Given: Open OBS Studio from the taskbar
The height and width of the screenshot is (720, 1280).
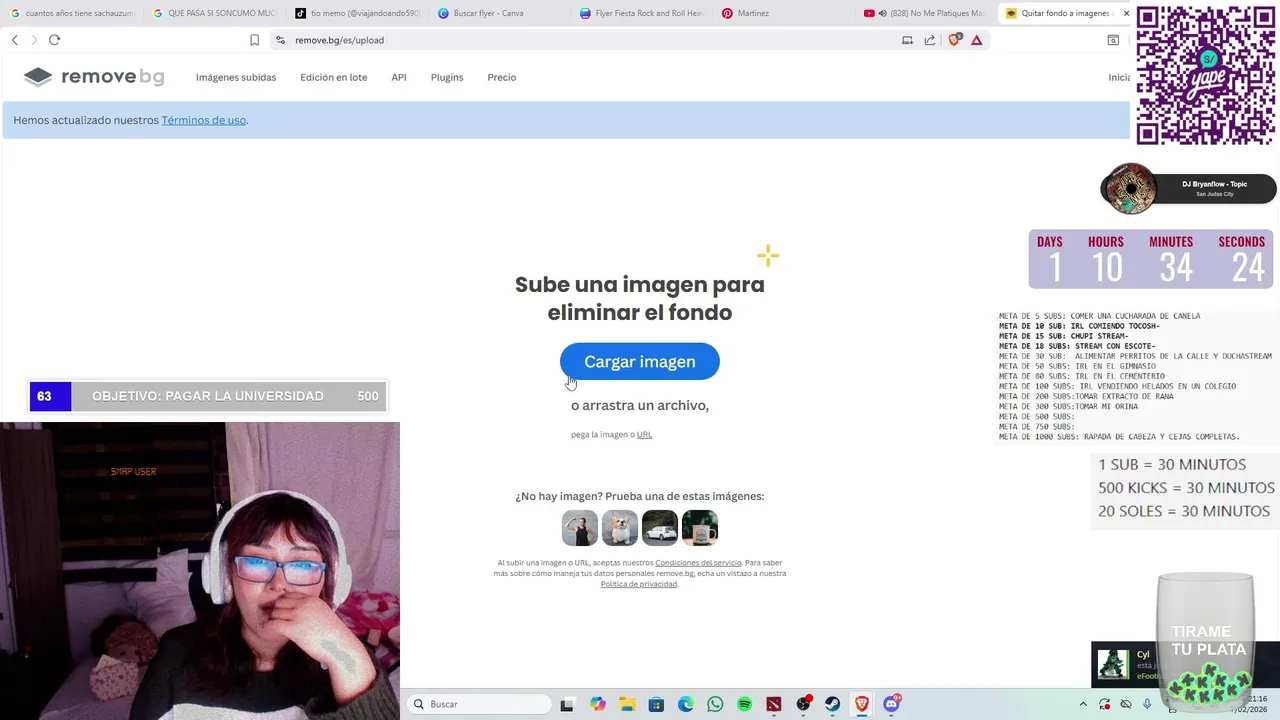Looking at the screenshot, I should click(803, 705).
